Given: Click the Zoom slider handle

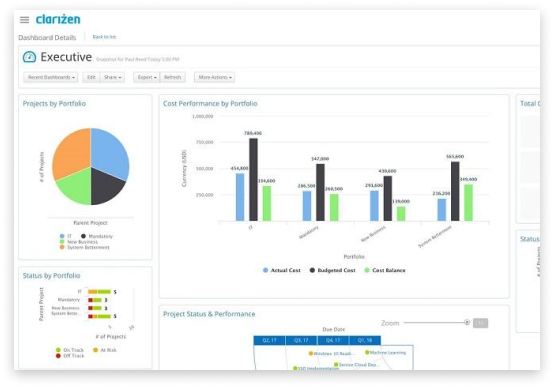Looking at the screenshot, I should tap(467, 322).
